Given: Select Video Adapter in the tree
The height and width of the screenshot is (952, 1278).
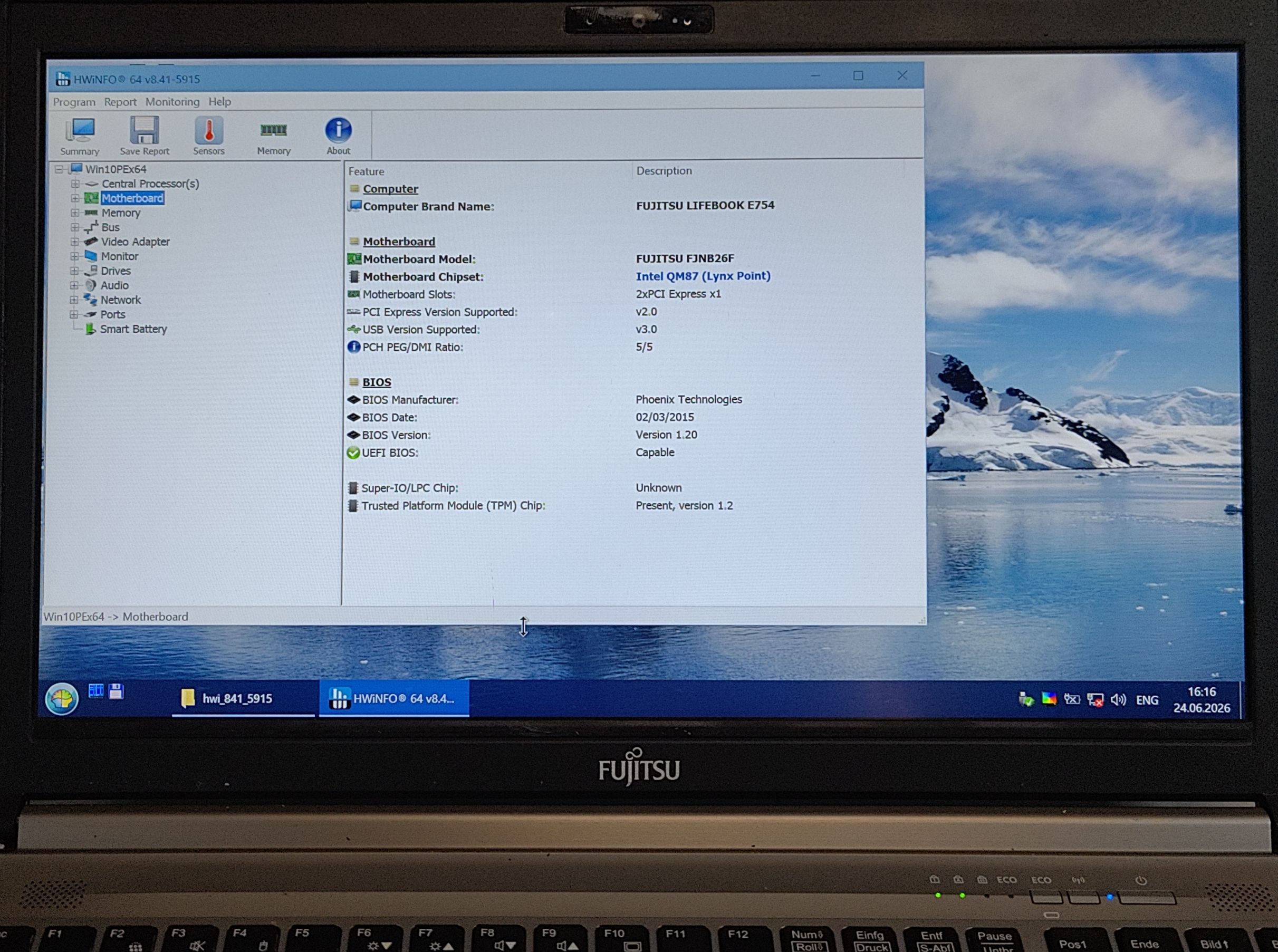Looking at the screenshot, I should [136, 242].
